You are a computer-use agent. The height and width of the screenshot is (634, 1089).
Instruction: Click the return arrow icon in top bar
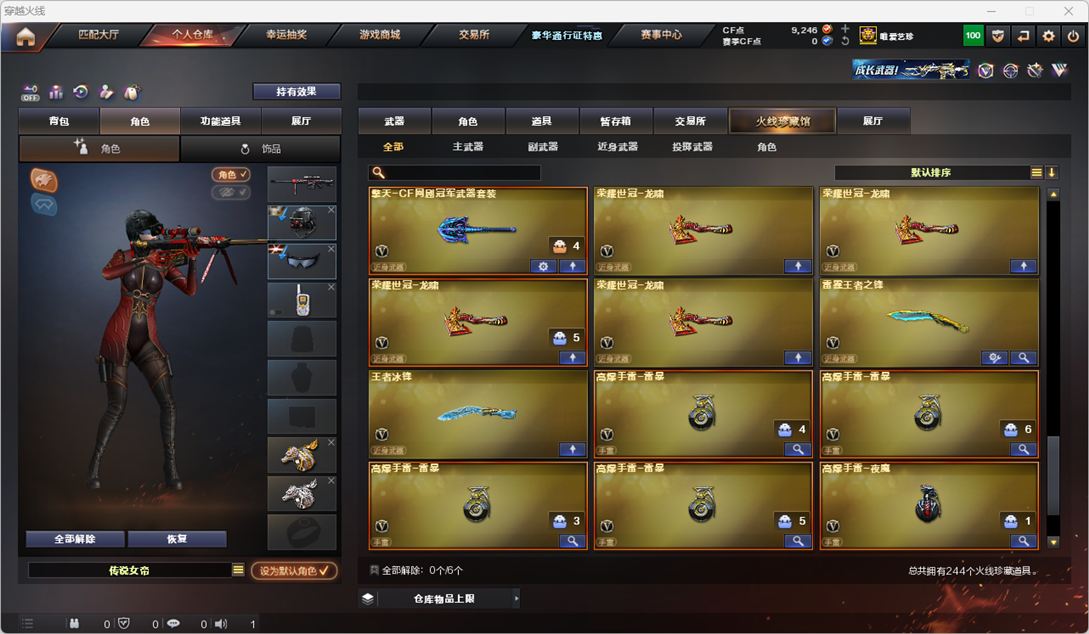(x=1023, y=36)
